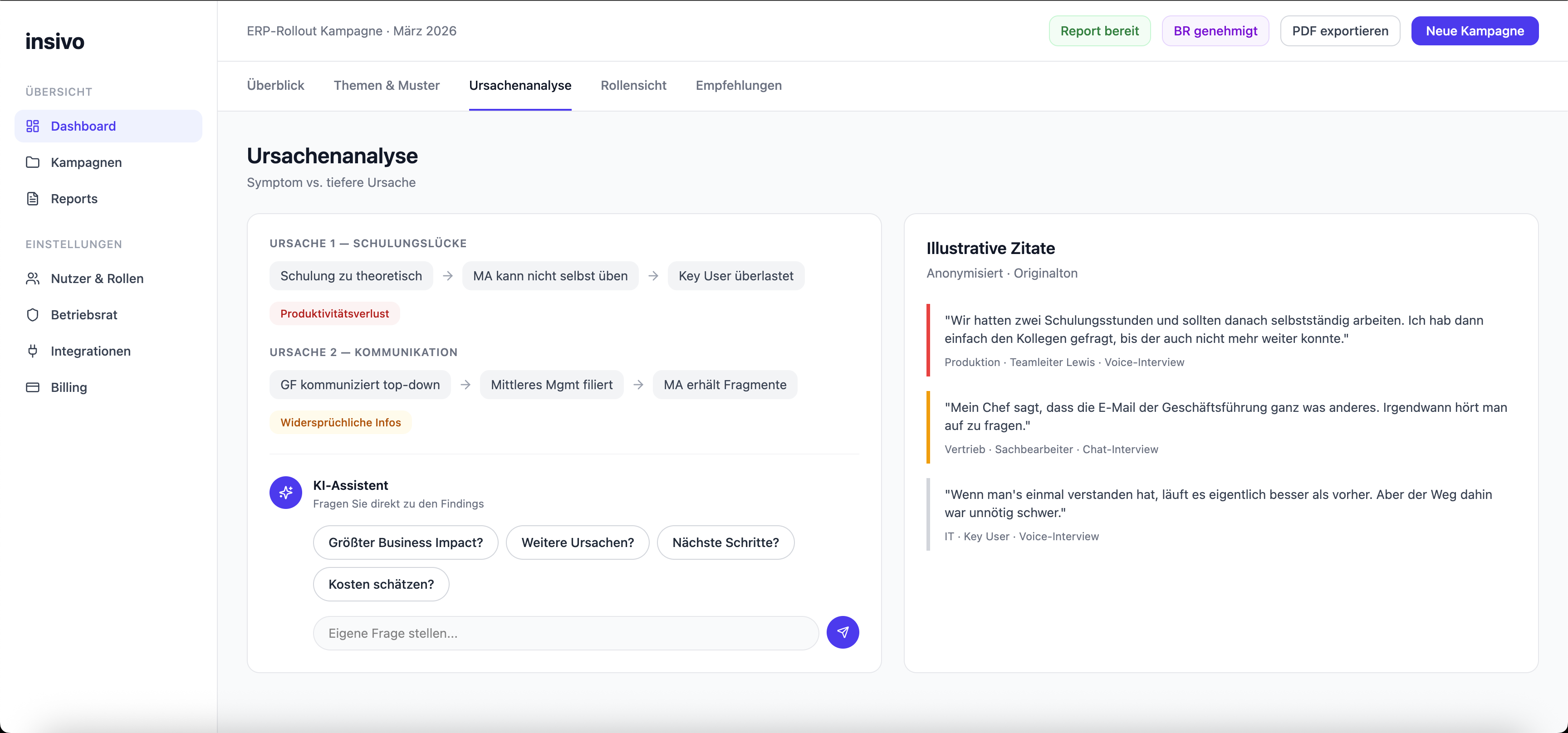Switch to the Themen & Muster tab

[387, 85]
